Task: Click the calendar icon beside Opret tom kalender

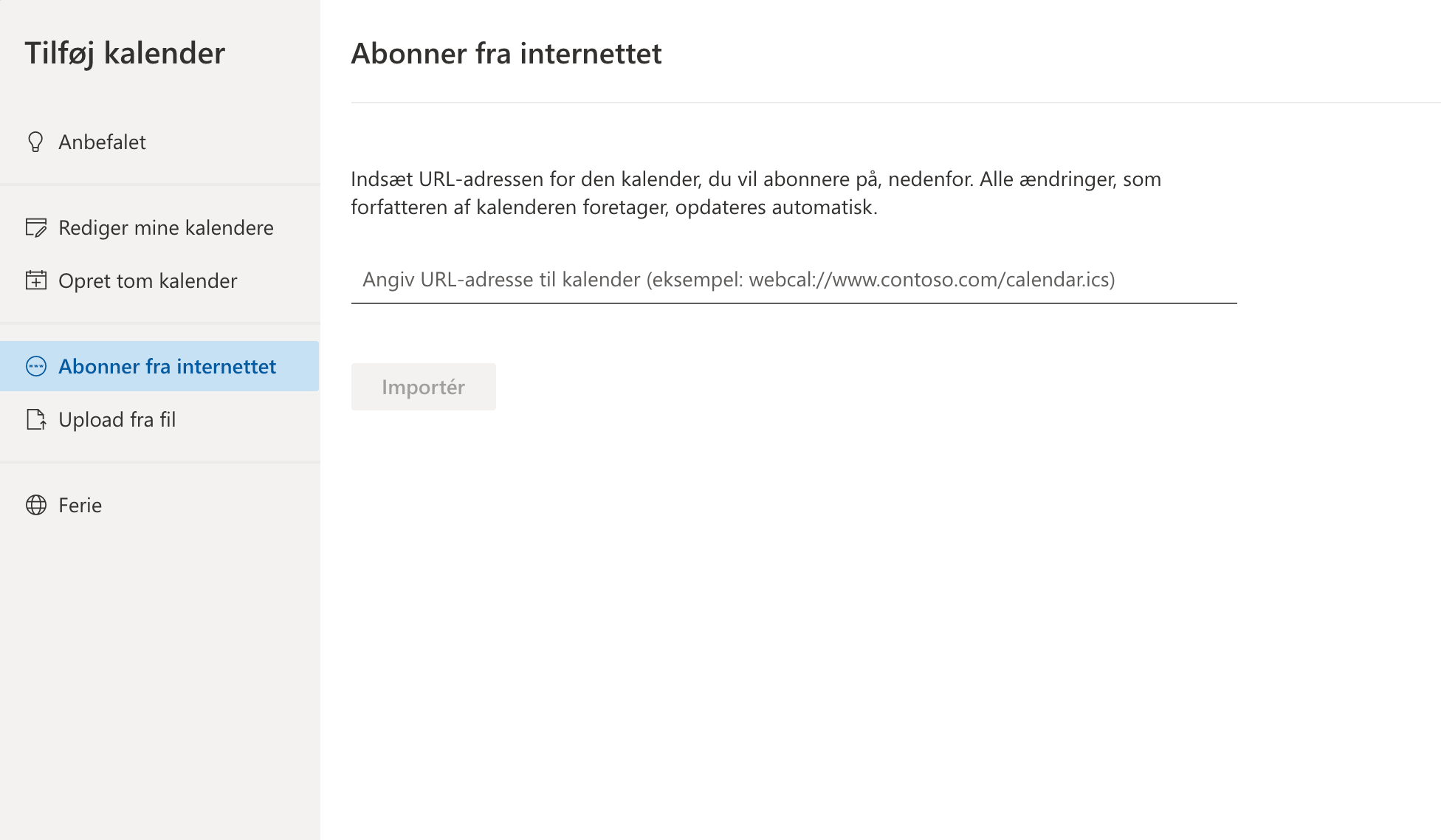Action: coord(36,280)
